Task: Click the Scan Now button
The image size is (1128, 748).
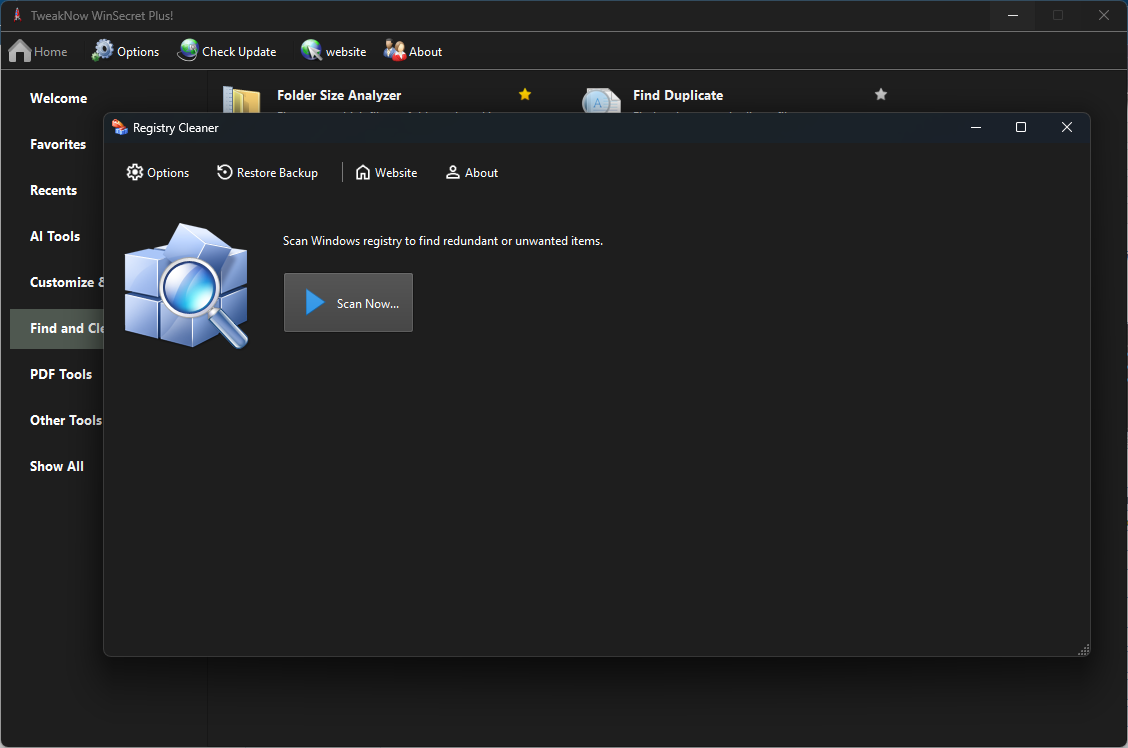Action: 348,303
